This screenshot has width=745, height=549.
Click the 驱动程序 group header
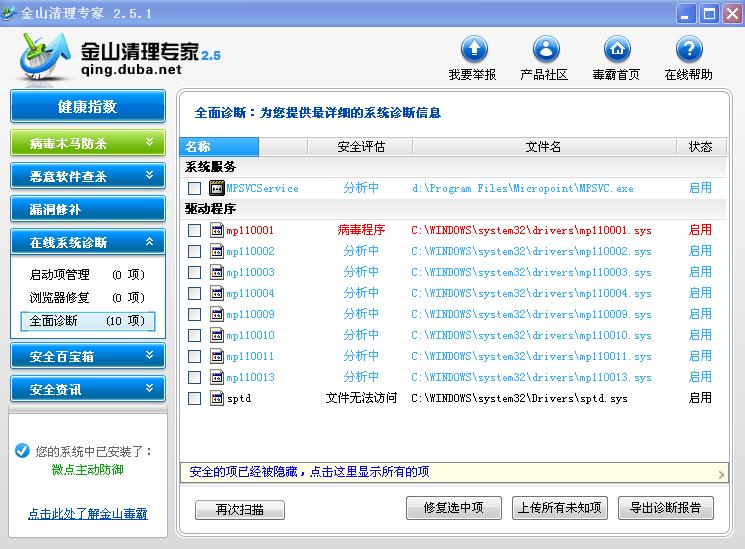[x=210, y=209]
